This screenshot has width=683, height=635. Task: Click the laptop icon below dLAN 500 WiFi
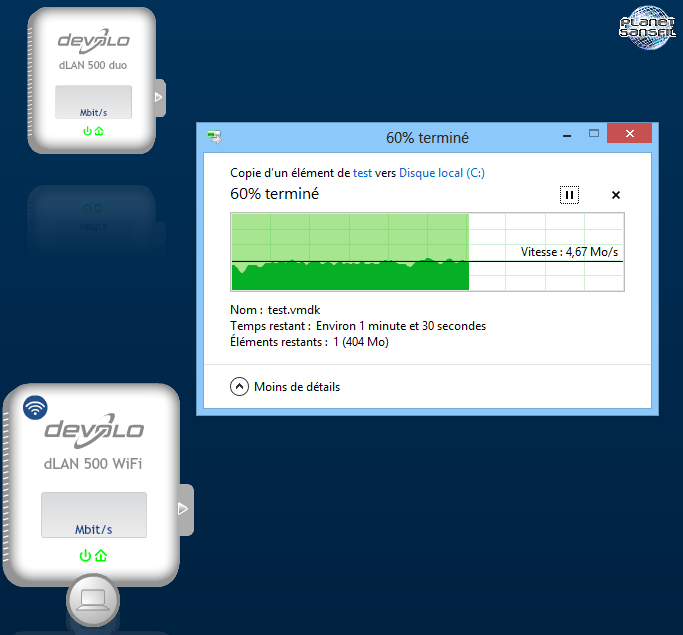pos(93,600)
